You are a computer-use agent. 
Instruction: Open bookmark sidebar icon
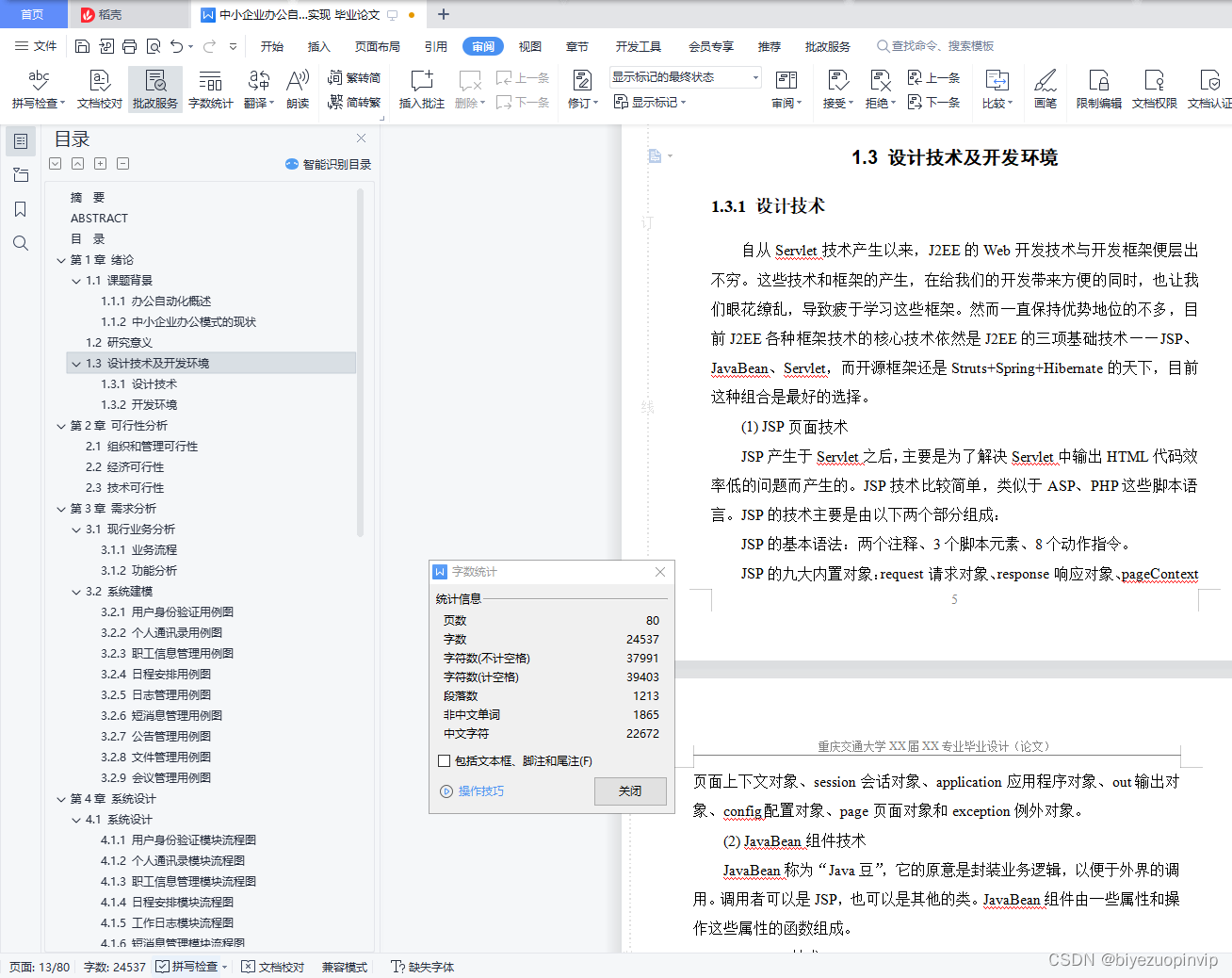tap(20, 209)
